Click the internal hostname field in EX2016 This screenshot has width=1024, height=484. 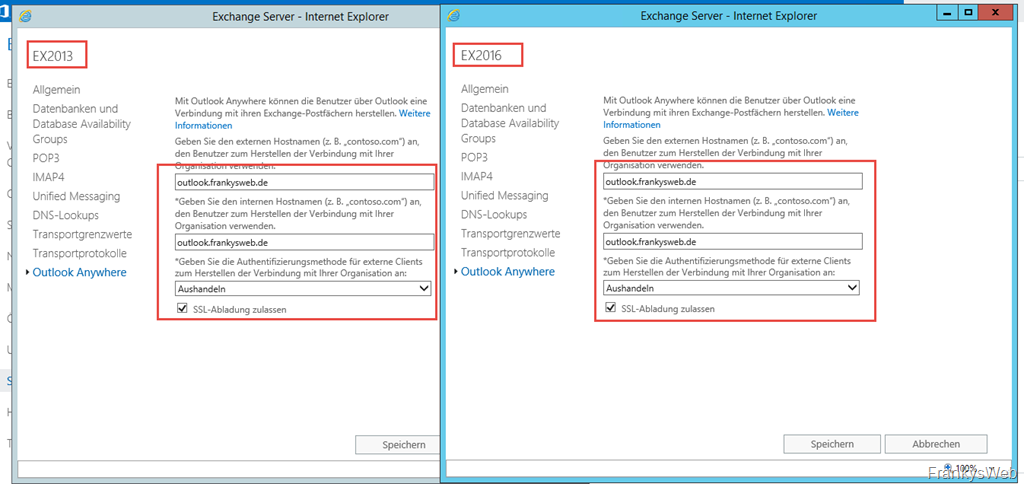point(732,241)
